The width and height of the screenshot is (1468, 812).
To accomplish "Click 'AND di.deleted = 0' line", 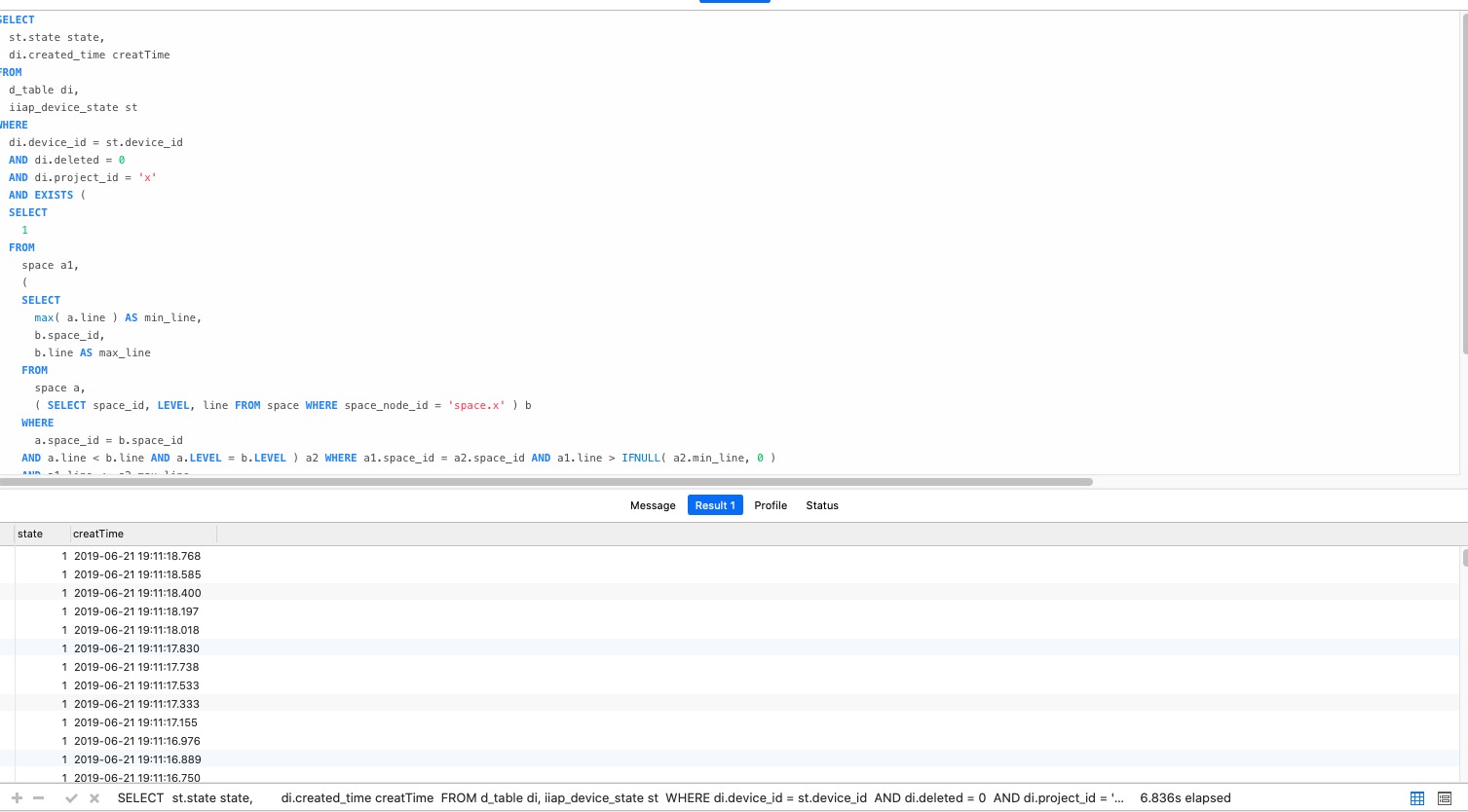I will click(x=67, y=160).
